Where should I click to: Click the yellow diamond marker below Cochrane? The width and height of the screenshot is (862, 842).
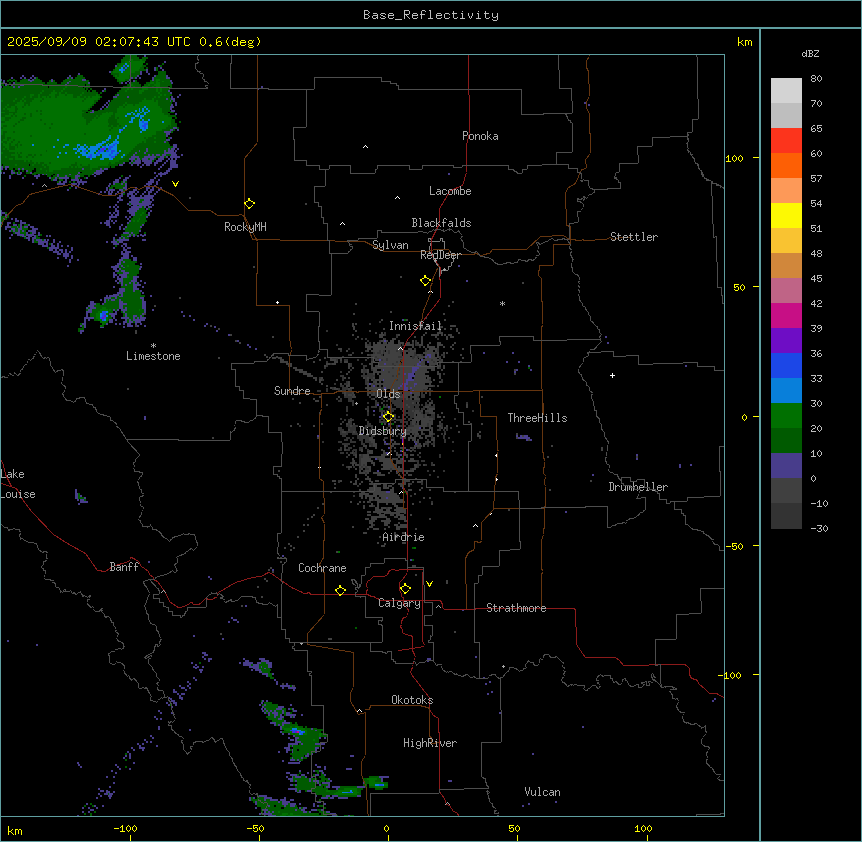pyautogui.click(x=340, y=590)
